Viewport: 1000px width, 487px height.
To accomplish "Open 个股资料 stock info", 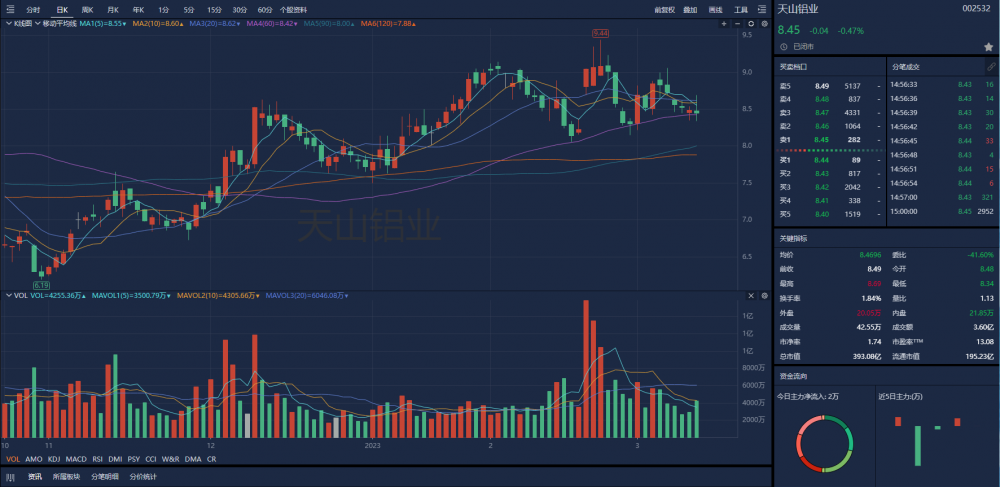I will (293, 9).
